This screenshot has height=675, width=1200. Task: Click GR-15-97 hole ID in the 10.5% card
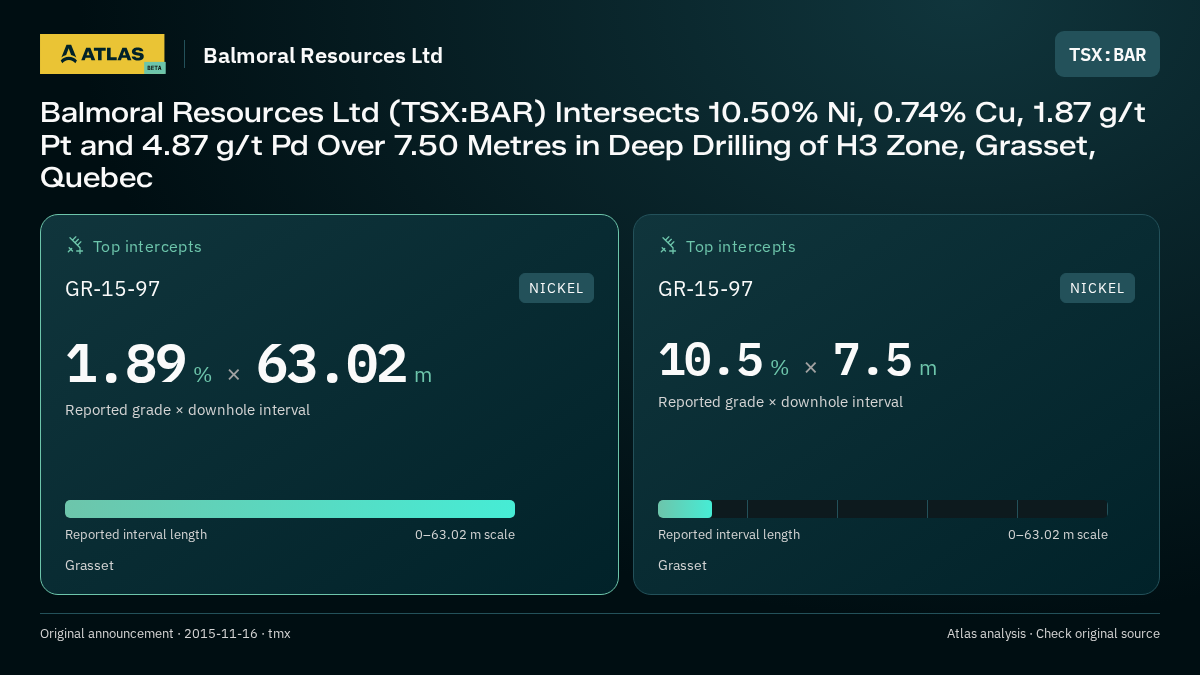(705, 289)
